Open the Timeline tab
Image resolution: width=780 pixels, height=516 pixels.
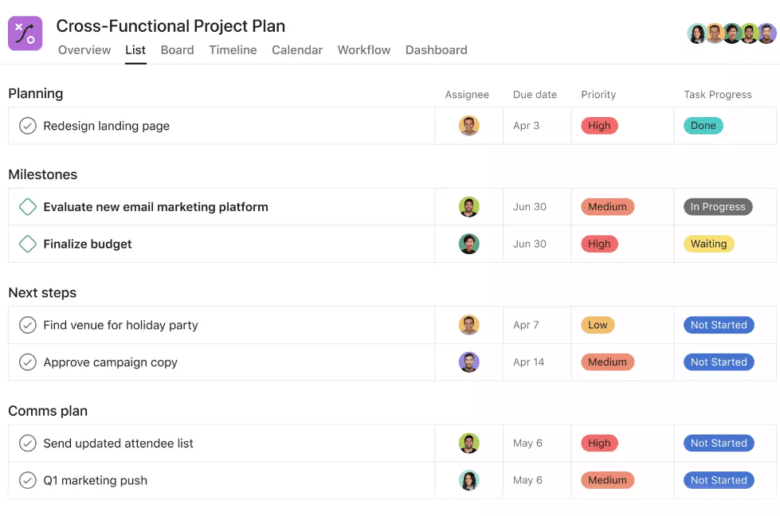[232, 50]
